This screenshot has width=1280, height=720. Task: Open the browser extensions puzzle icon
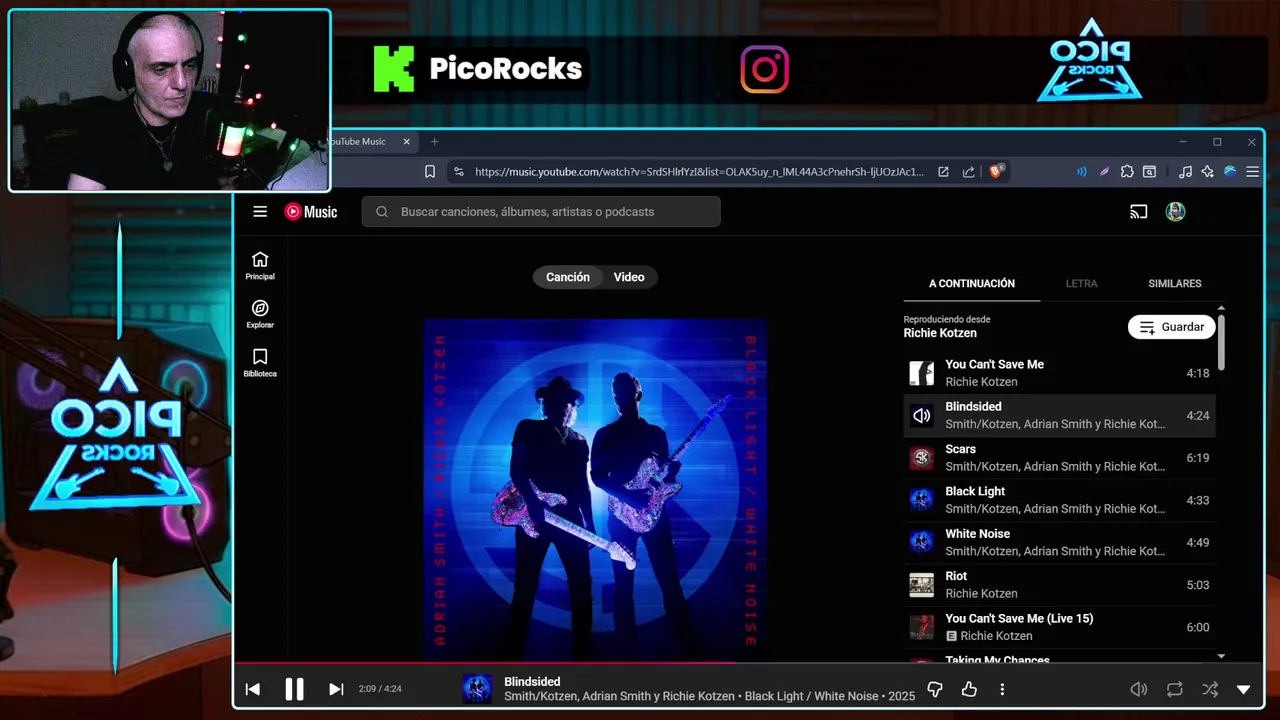[x=1127, y=172]
